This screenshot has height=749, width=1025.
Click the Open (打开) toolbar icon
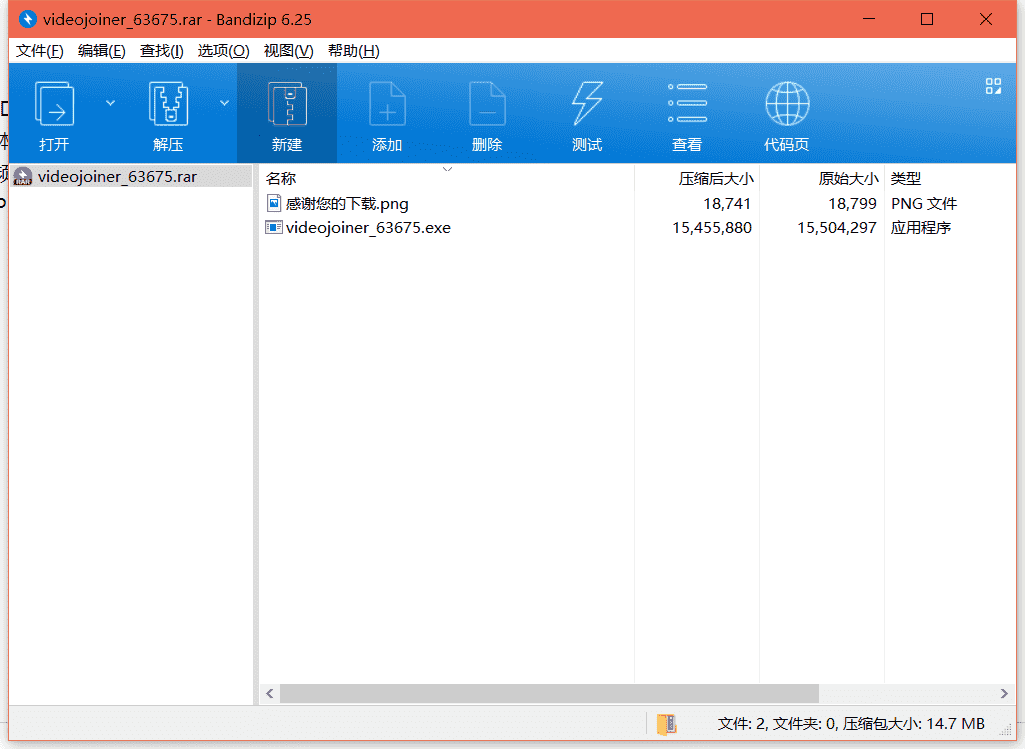[54, 103]
